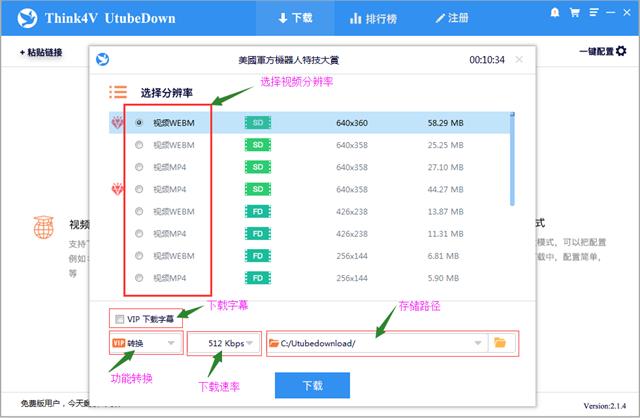The width and height of the screenshot is (640, 418).
Task: Click the 粘贴链接 paste link button
Action: coord(41,52)
